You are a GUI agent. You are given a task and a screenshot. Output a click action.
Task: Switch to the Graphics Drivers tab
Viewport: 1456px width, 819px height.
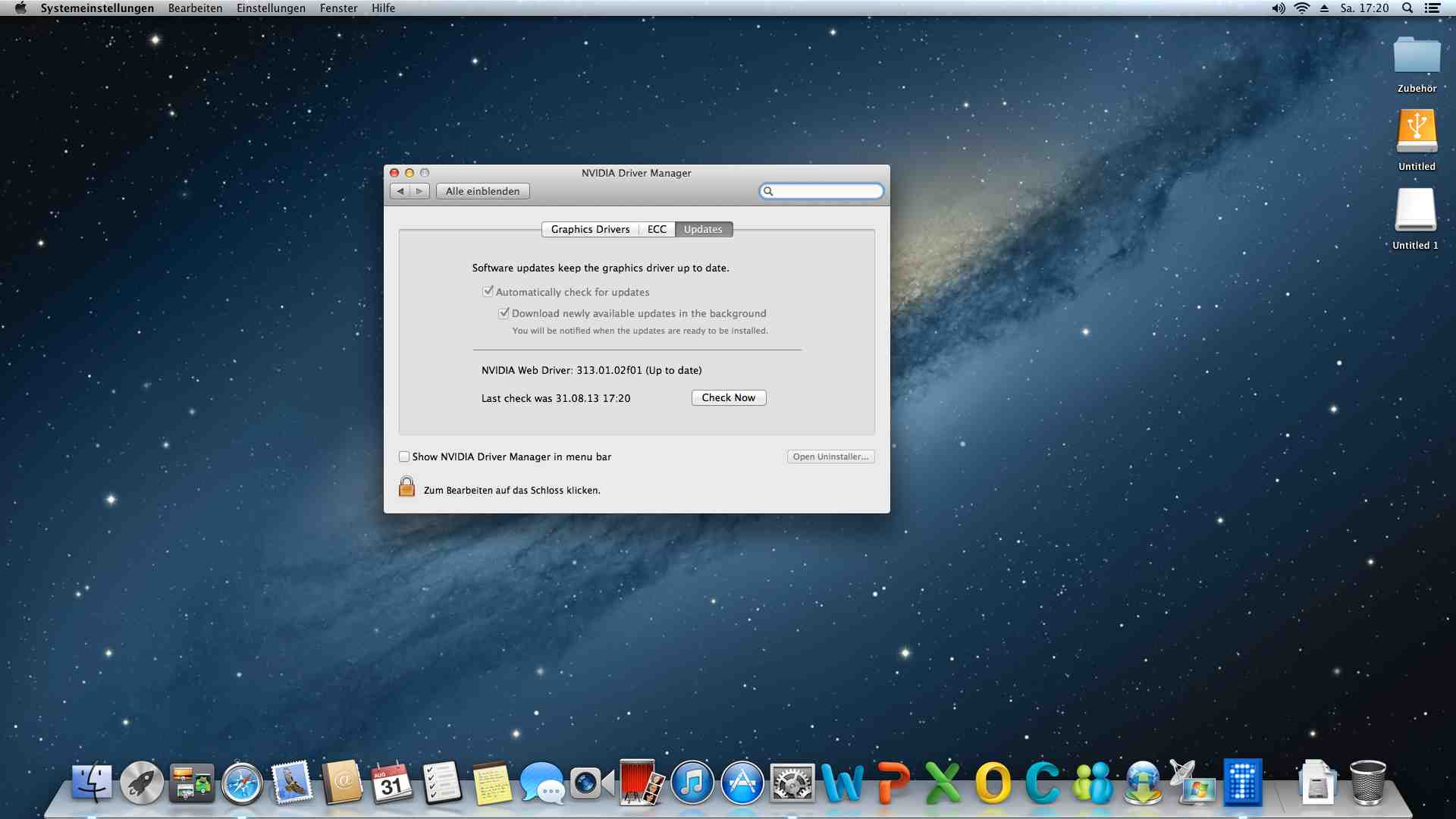(590, 229)
